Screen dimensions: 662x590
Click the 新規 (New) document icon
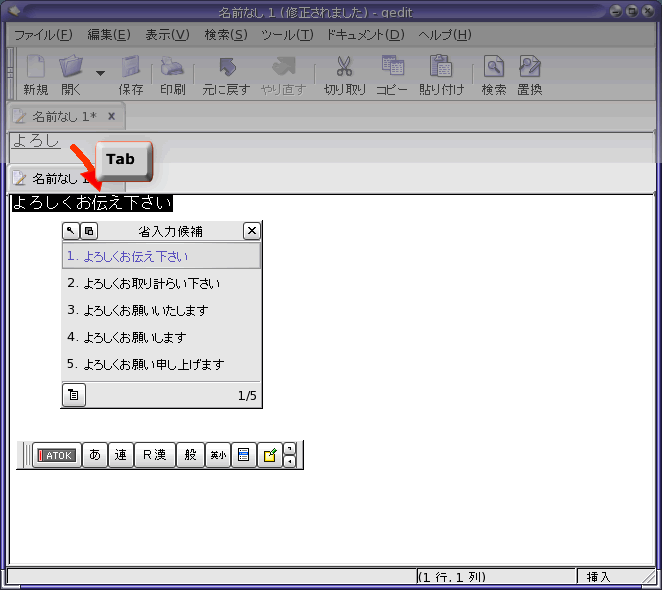(x=35, y=67)
